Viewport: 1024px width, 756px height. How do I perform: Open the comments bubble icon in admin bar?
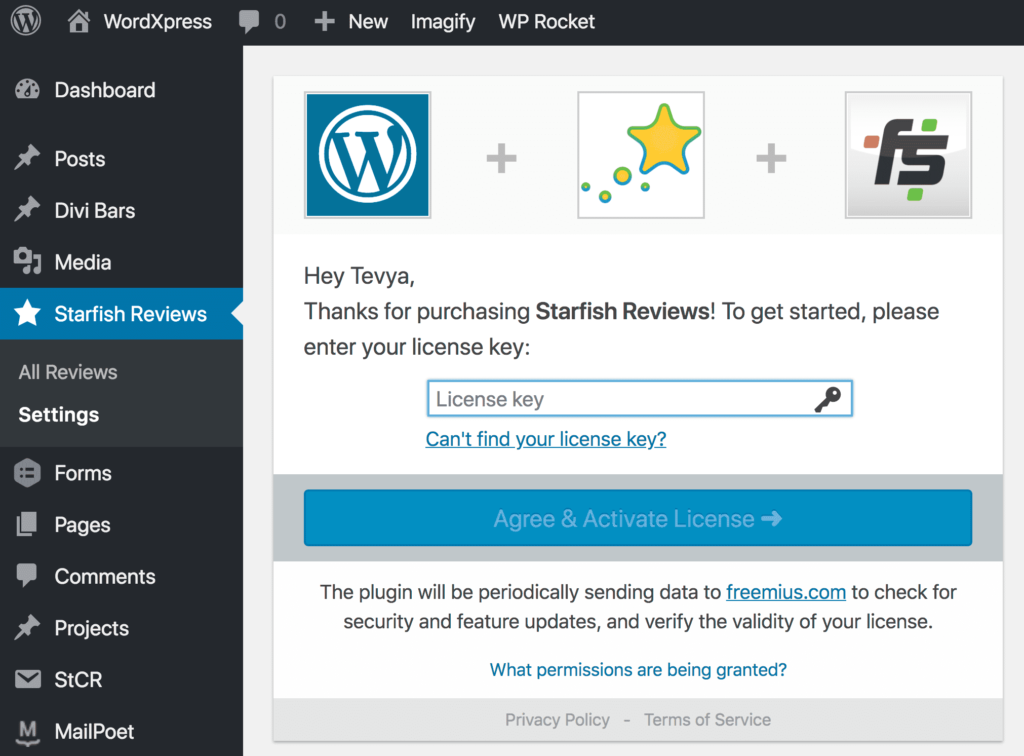pyautogui.click(x=249, y=22)
